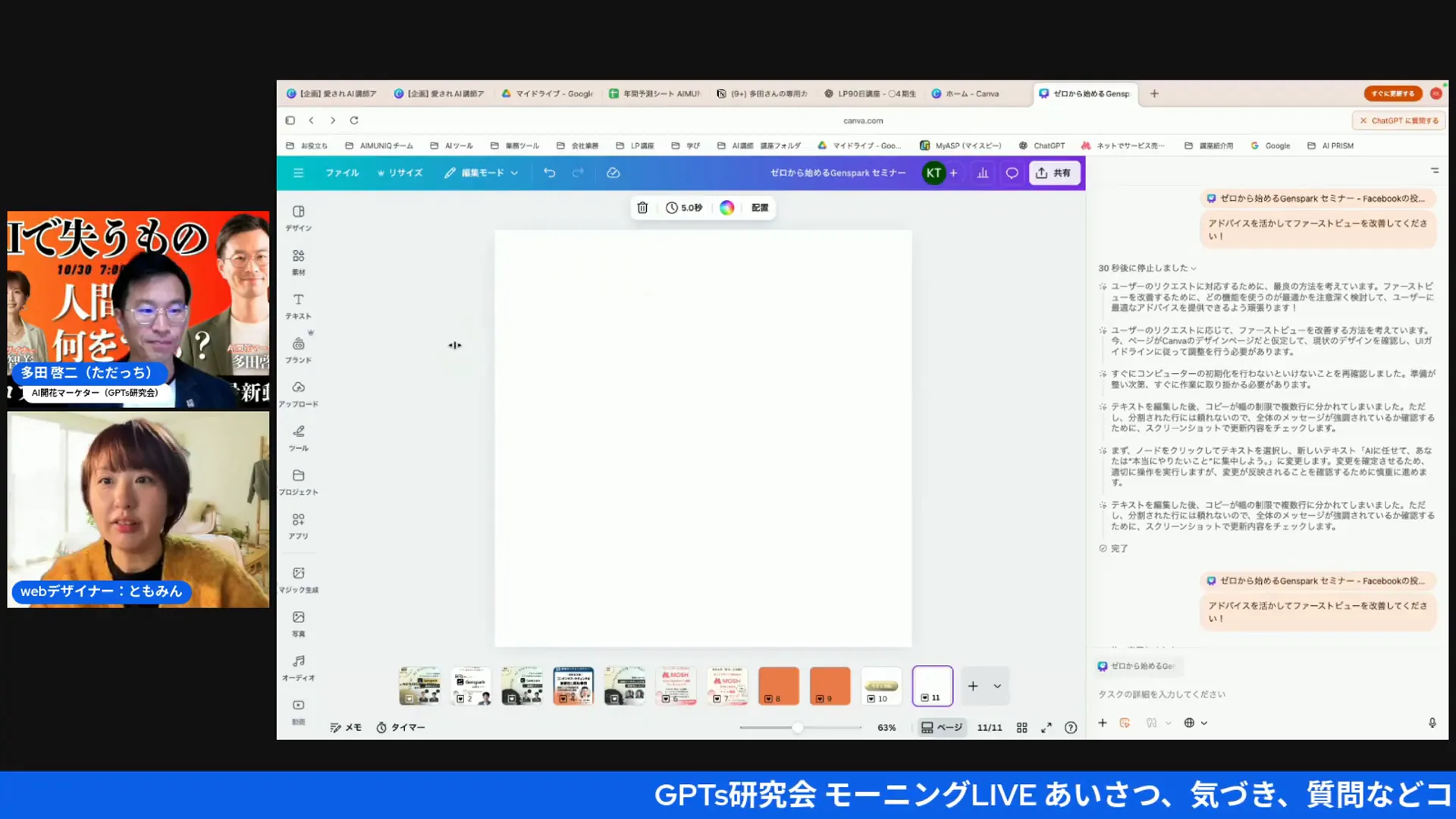The height and width of the screenshot is (819, 1456).
Task: Open the アップロード (Uploads) panel
Action: pyautogui.click(x=298, y=392)
